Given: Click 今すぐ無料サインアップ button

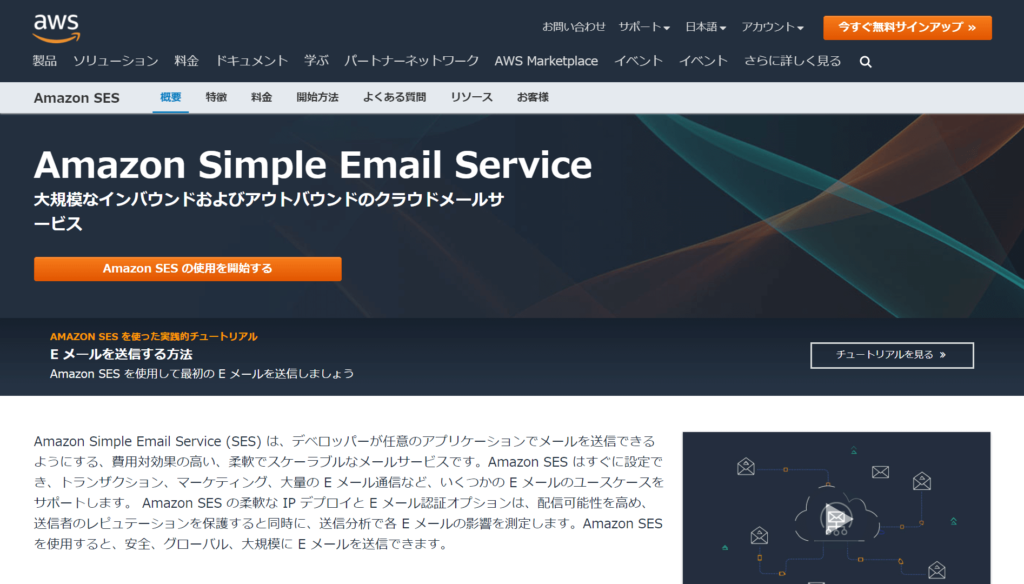Looking at the screenshot, I should click(907, 27).
